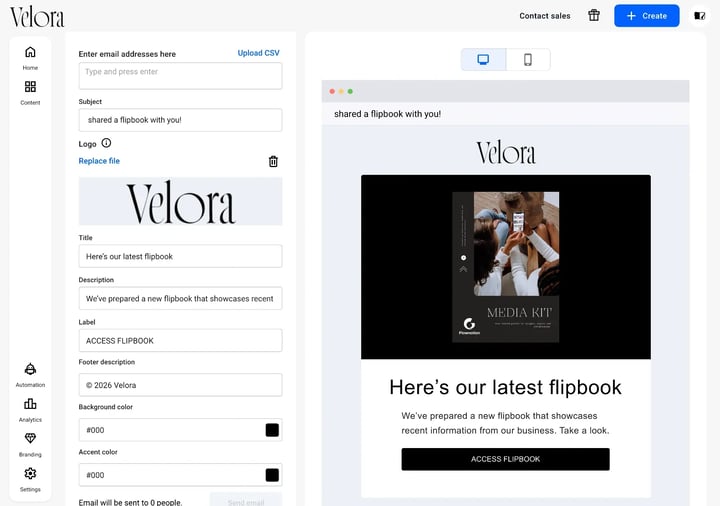The image size is (720, 506).
Task: Click into the Label input field
Action: click(x=180, y=341)
